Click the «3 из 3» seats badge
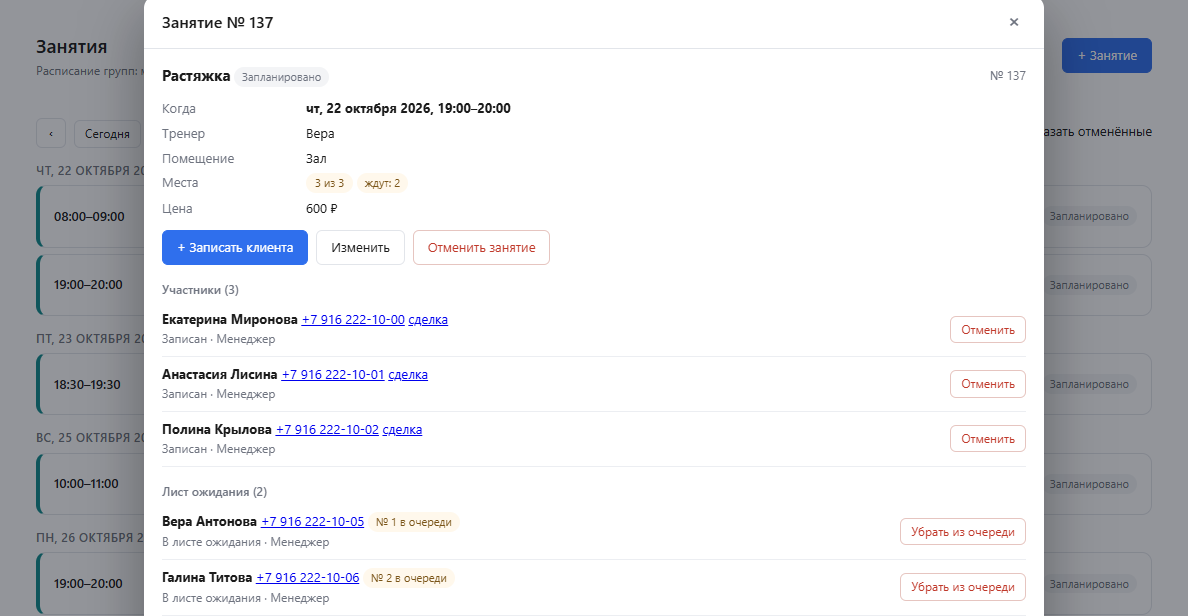This screenshot has height=616, width=1188. pos(330,183)
